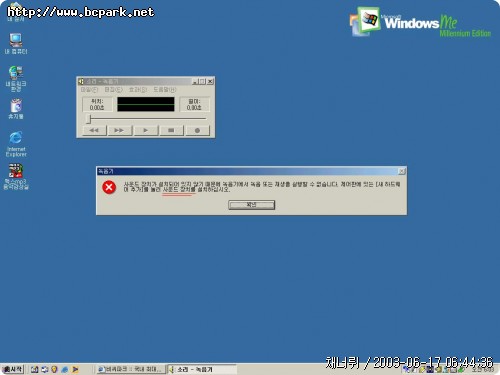Click the system tray clock

pyautogui.click(x=483, y=370)
